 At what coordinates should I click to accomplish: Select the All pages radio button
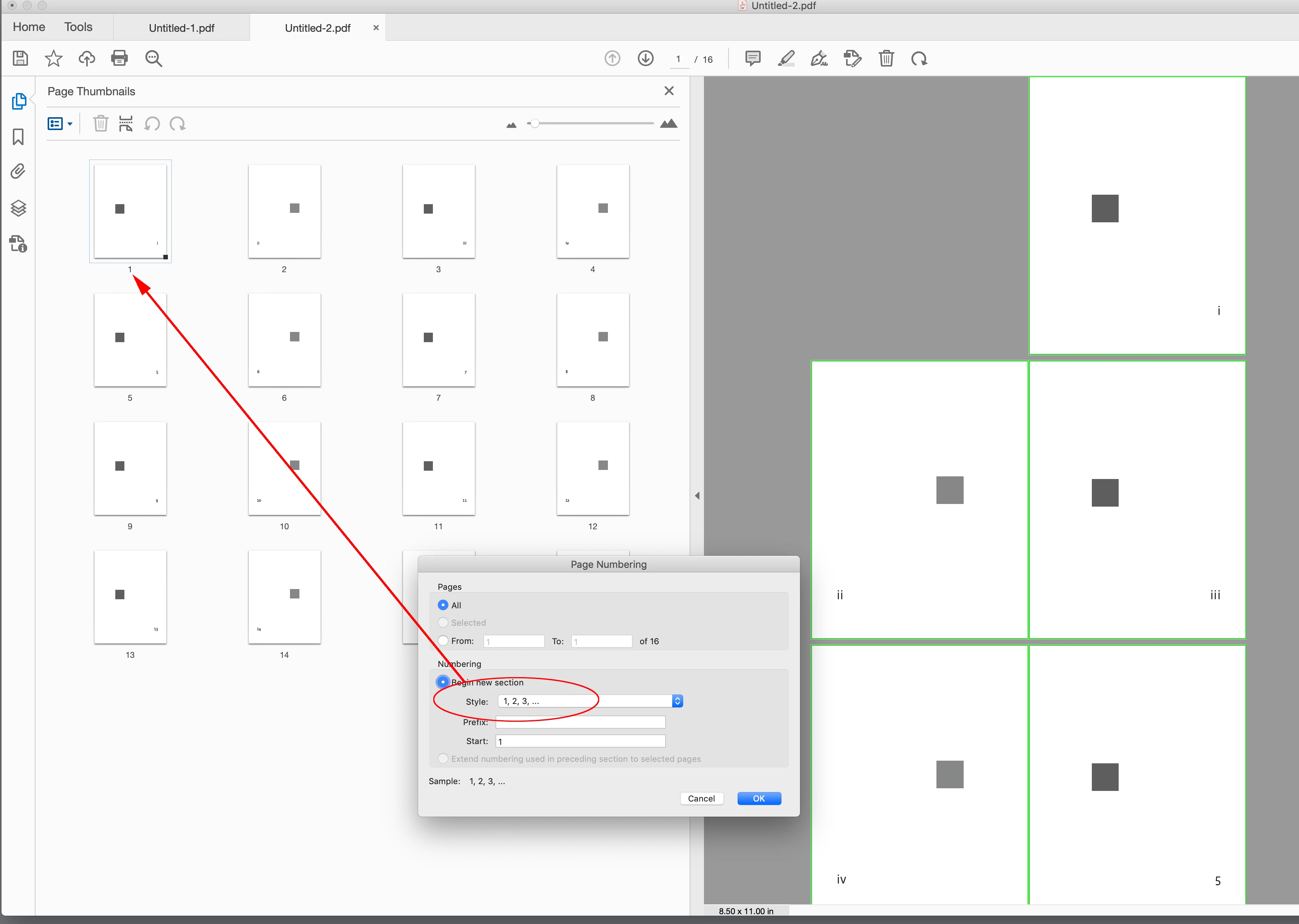[x=443, y=605]
